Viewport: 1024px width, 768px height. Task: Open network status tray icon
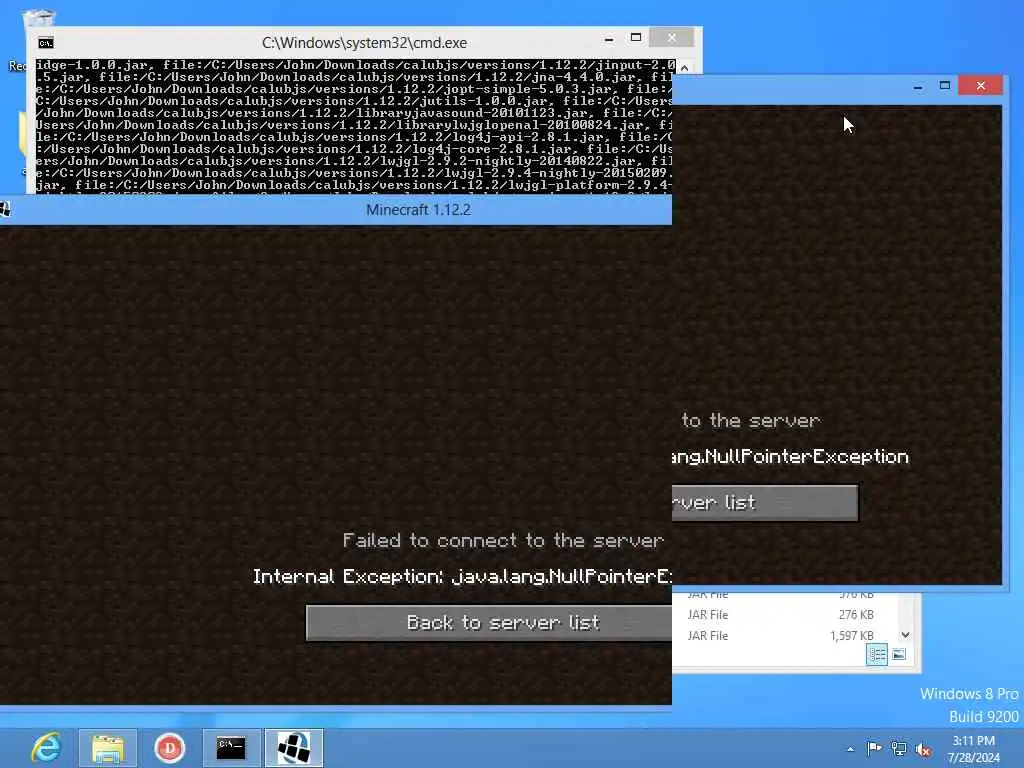click(899, 749)
